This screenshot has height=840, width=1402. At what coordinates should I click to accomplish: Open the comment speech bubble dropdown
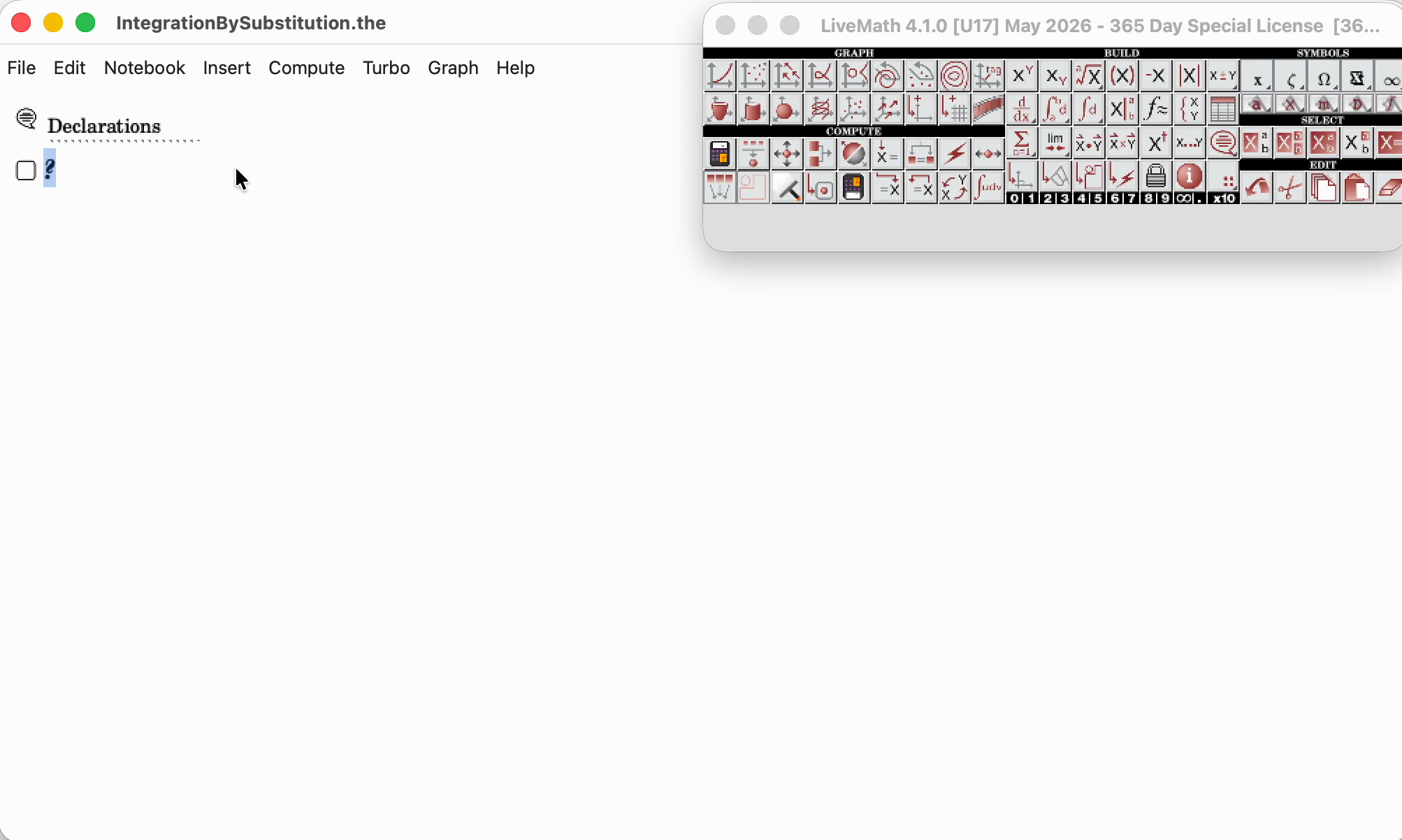tap(1223, 143)
